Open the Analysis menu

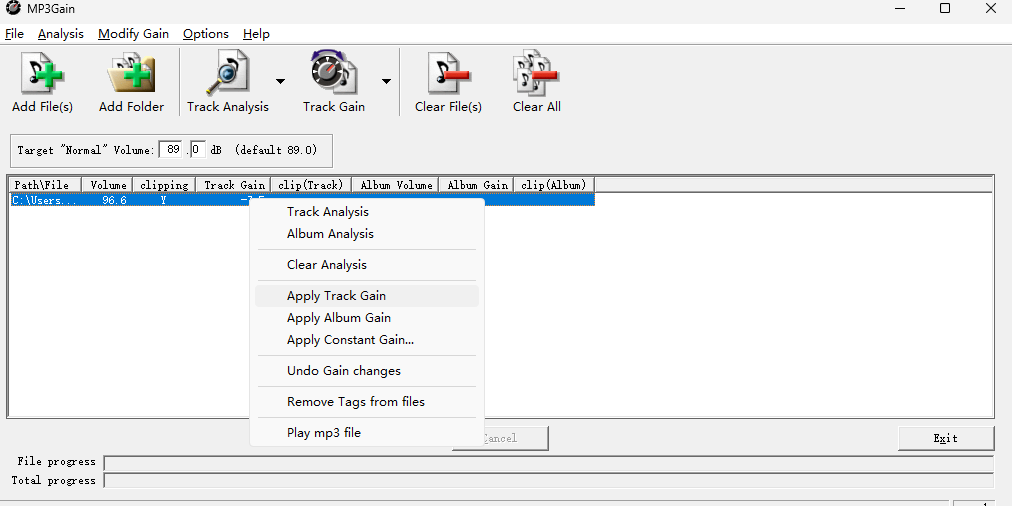click(x=61, y=34)
